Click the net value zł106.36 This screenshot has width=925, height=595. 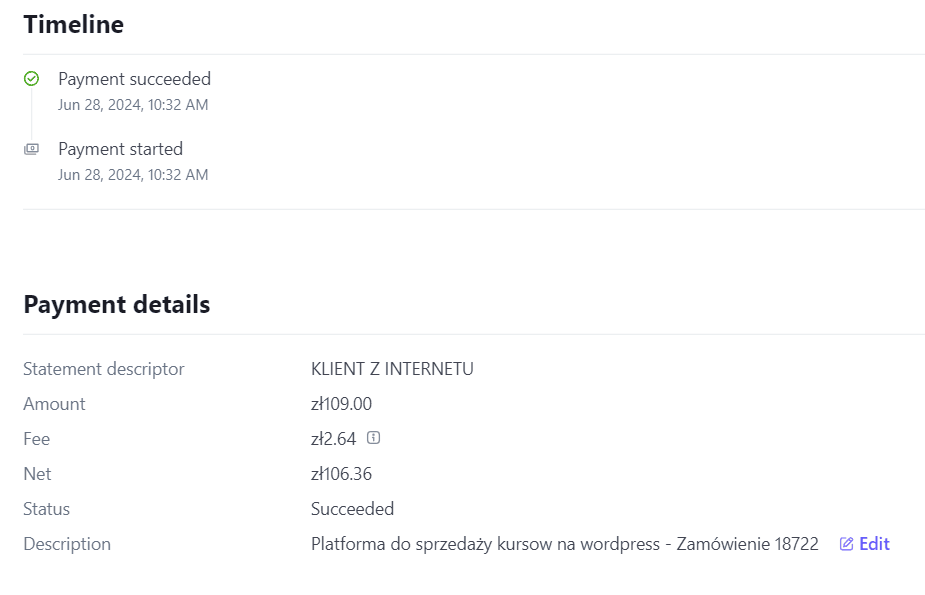342,474
